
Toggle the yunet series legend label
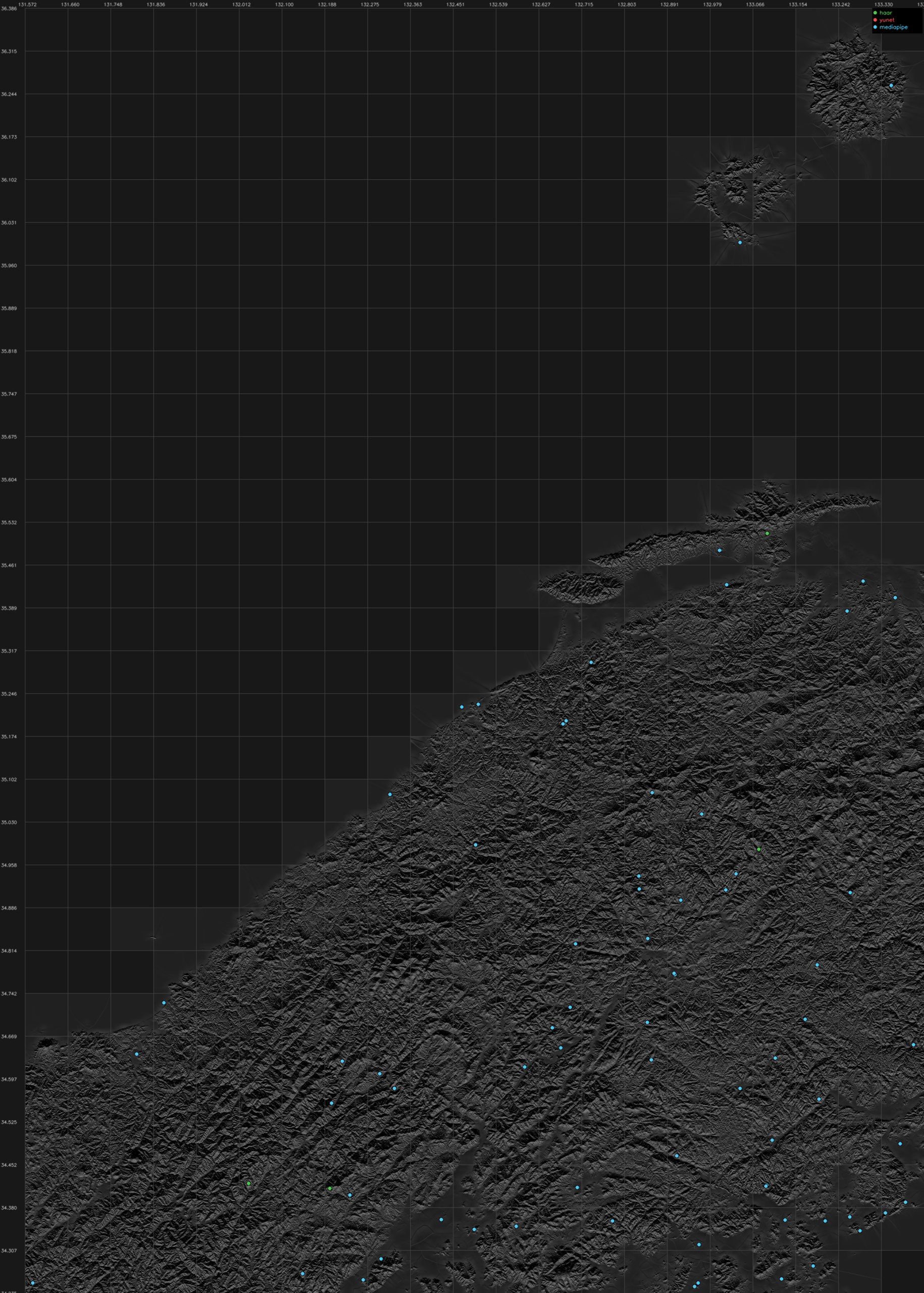[x=887, y=20]
